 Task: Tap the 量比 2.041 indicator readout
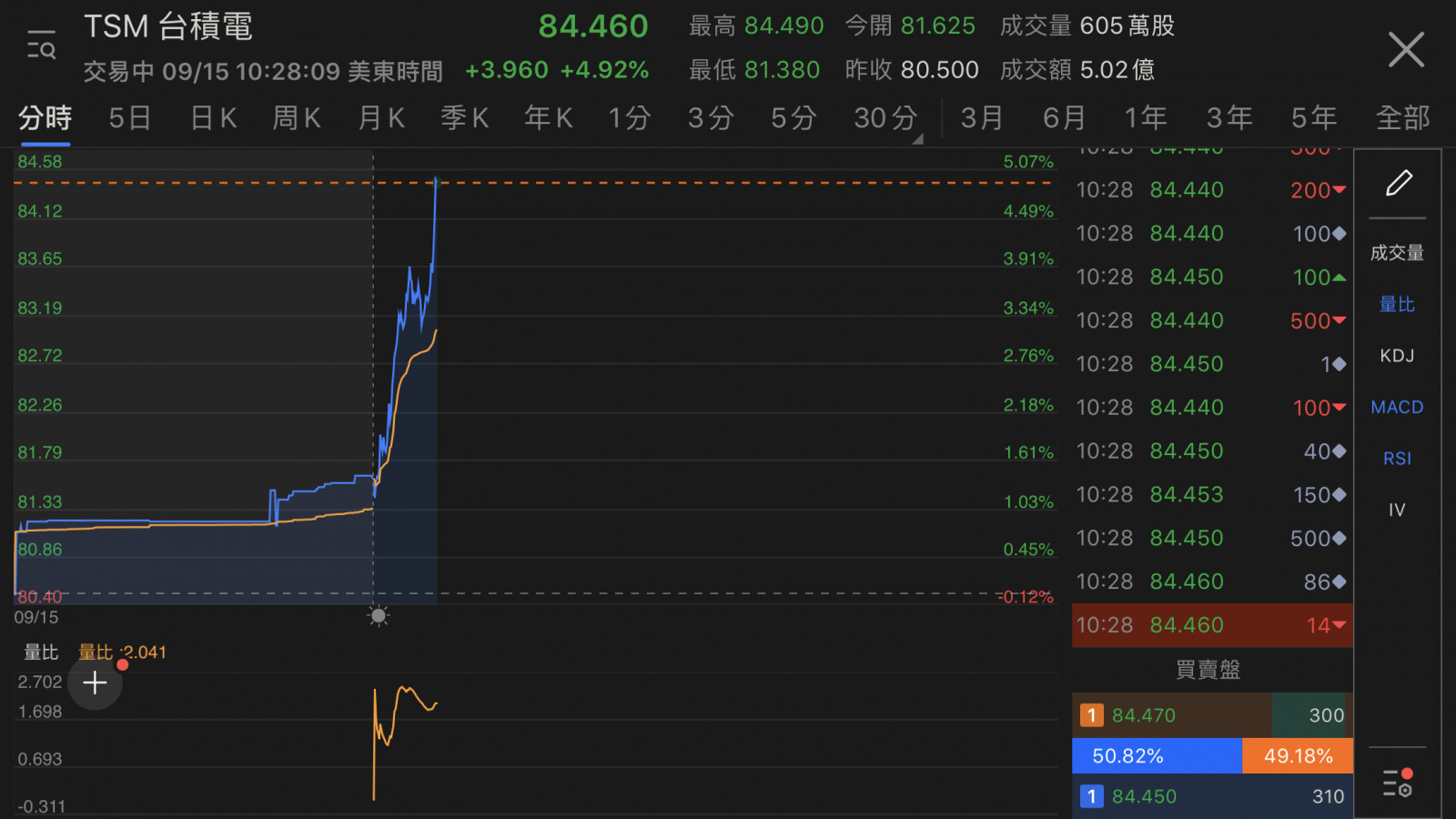click(122, 652)
